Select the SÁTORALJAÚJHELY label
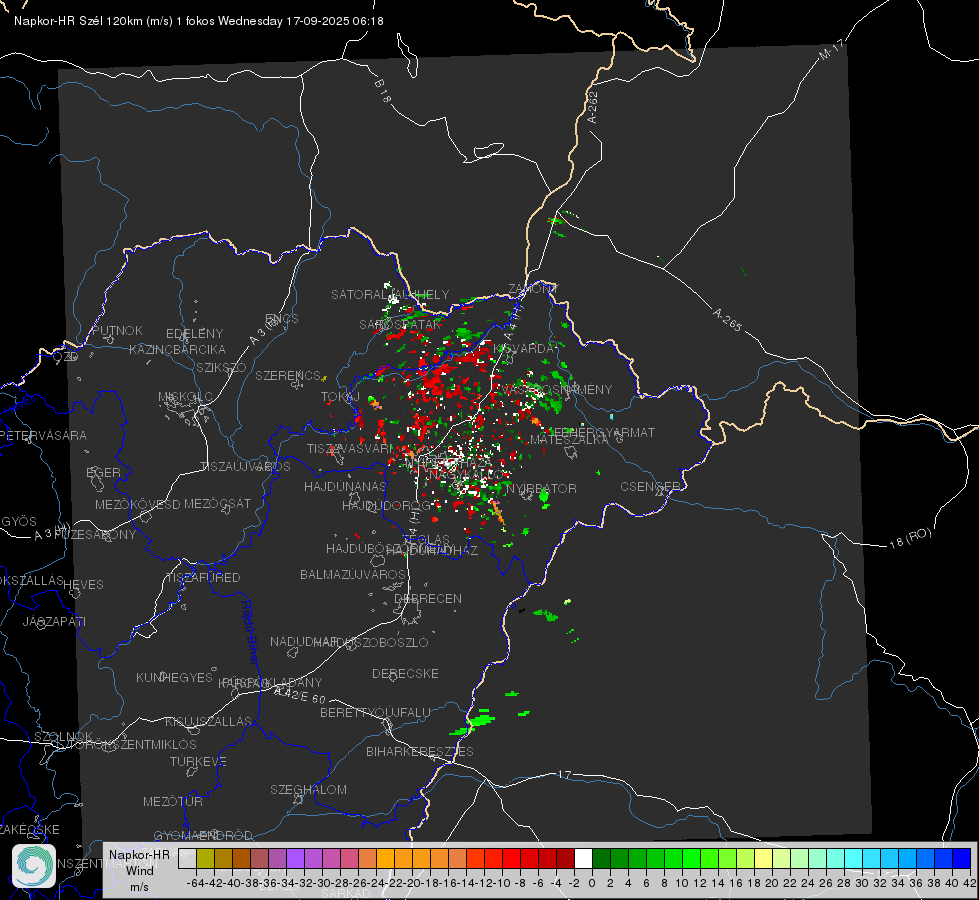The height and width of the screenshot is (900, 979). [x=390, y=294]
